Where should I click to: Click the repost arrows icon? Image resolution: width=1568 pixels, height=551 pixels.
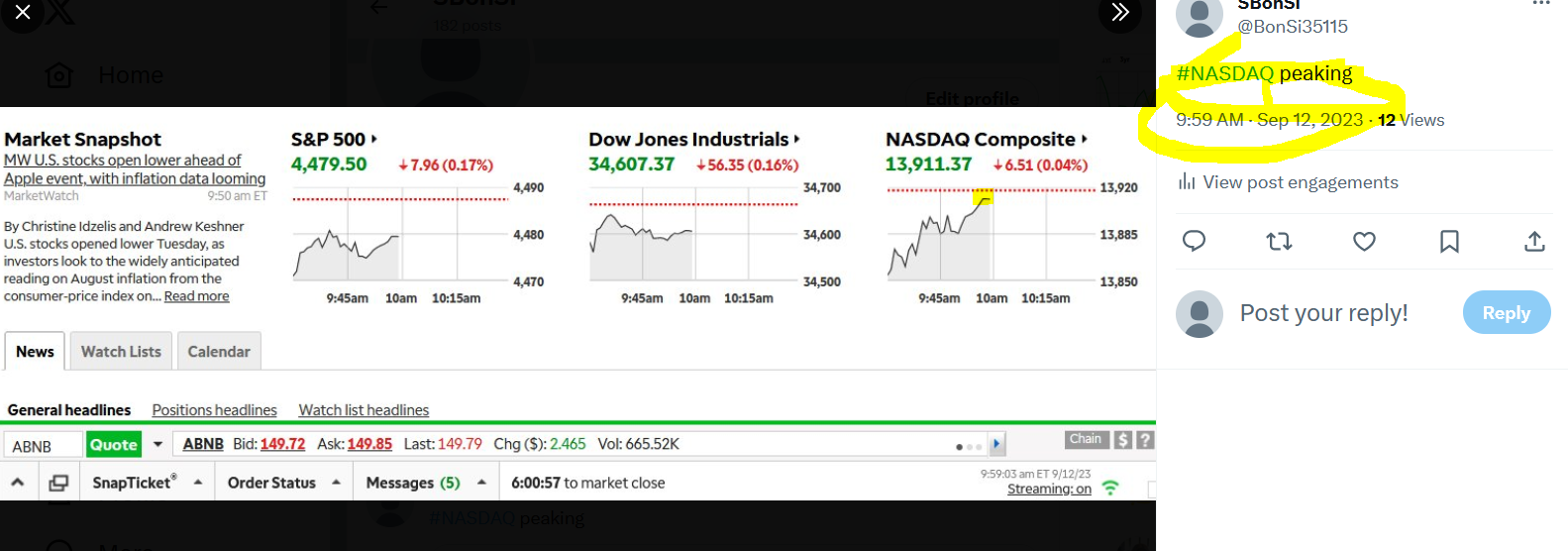tap(1279, 241)
